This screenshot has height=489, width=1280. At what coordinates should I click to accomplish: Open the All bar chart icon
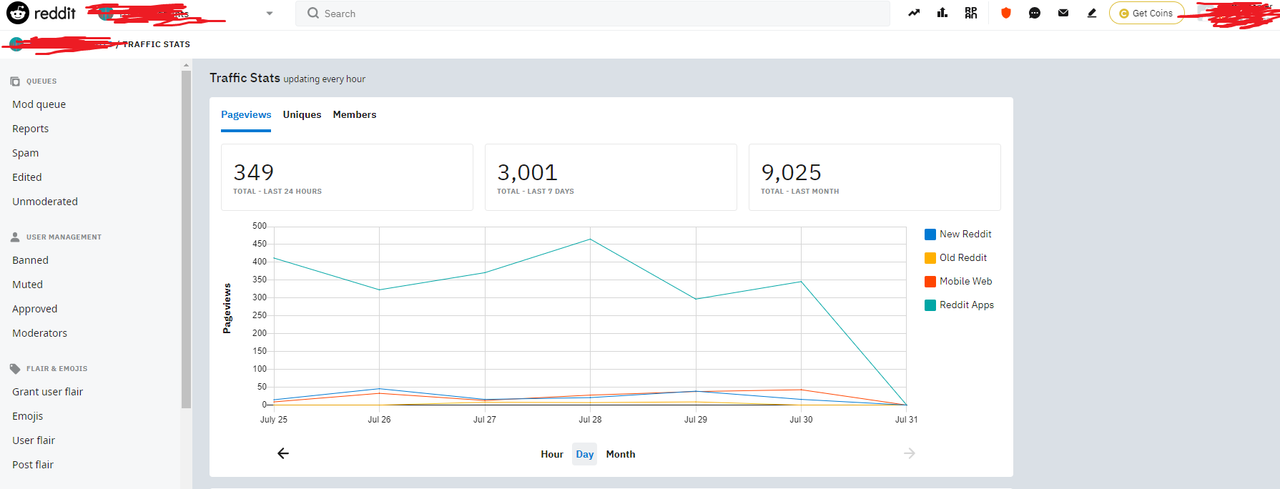942,13
